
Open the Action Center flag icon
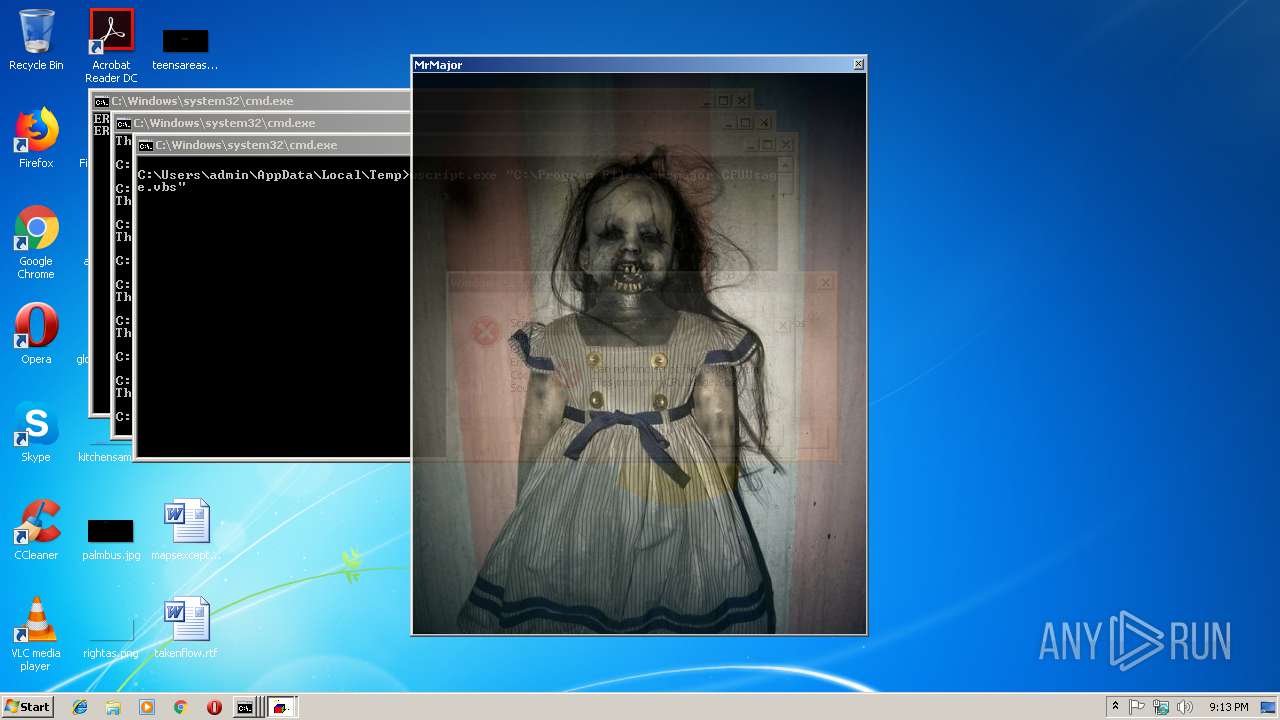pyautogui.click(x=1137, y=707)
